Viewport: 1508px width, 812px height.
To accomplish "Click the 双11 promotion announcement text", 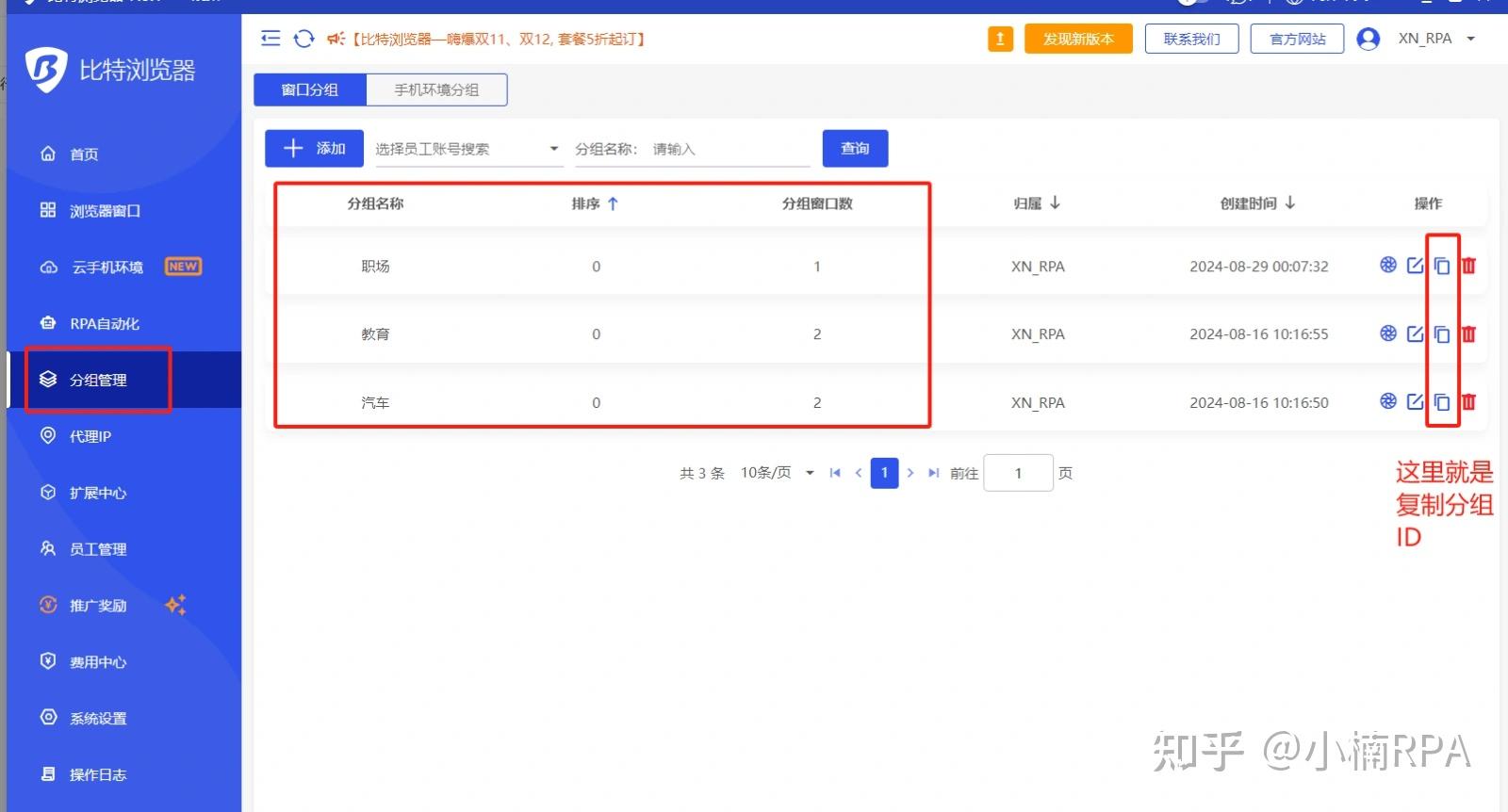I will pos(499,39).
